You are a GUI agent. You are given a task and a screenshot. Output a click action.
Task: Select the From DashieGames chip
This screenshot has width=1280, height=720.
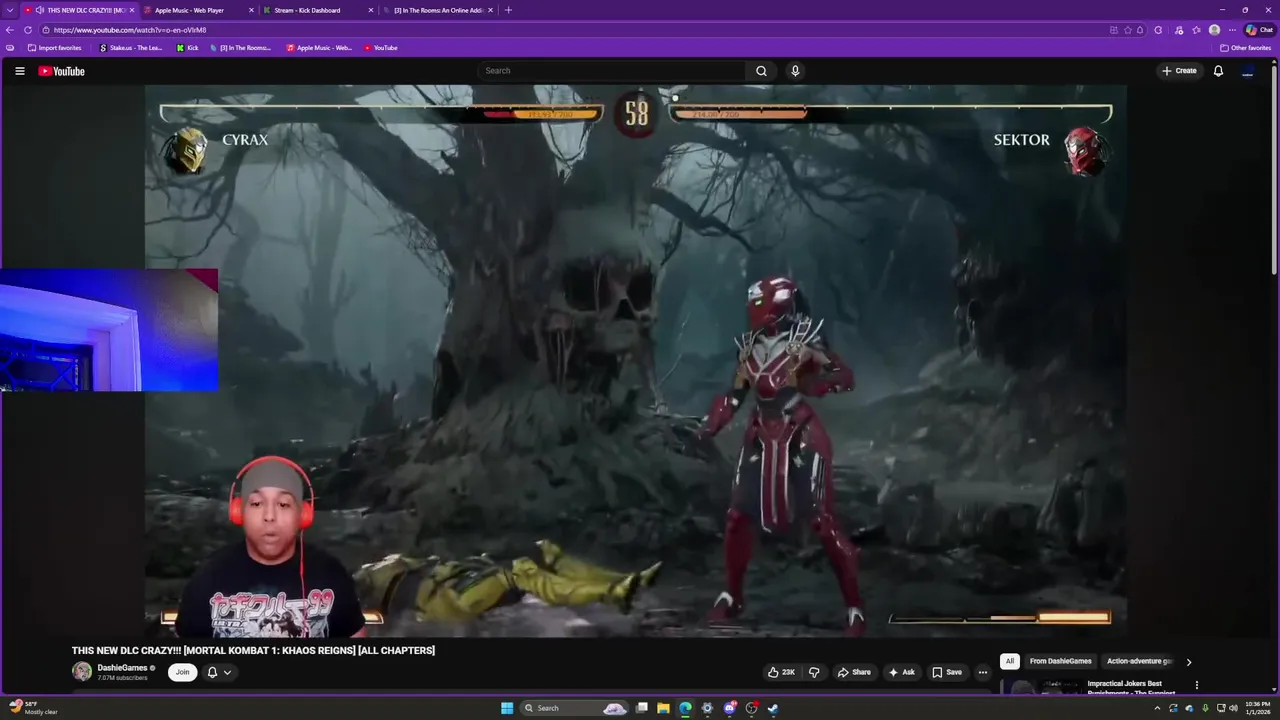pos(1061,661)
